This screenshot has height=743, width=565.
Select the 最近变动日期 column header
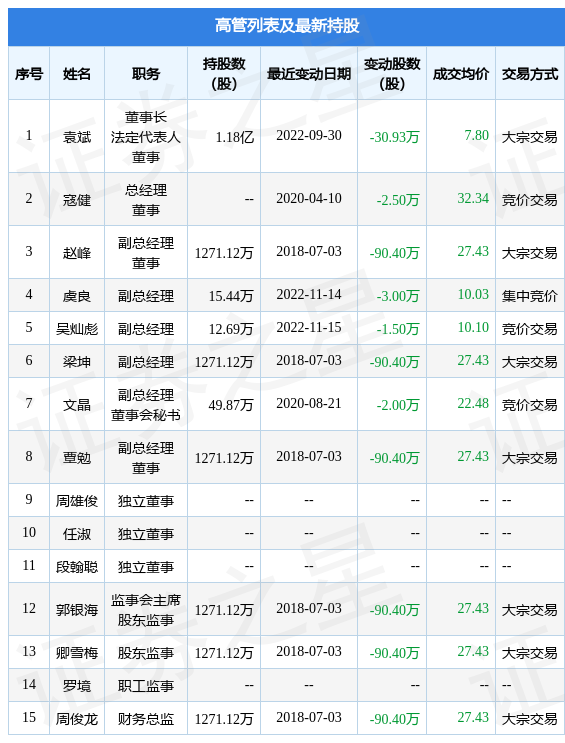309,74
